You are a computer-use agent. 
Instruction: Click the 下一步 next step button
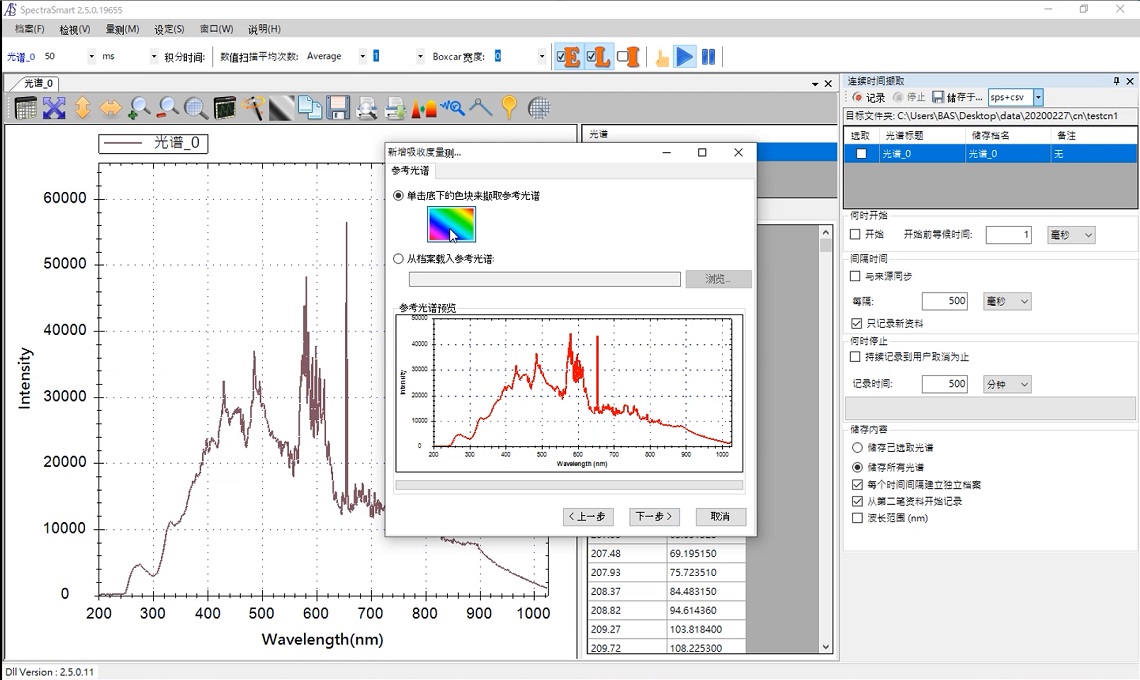(x=654, y=516)
